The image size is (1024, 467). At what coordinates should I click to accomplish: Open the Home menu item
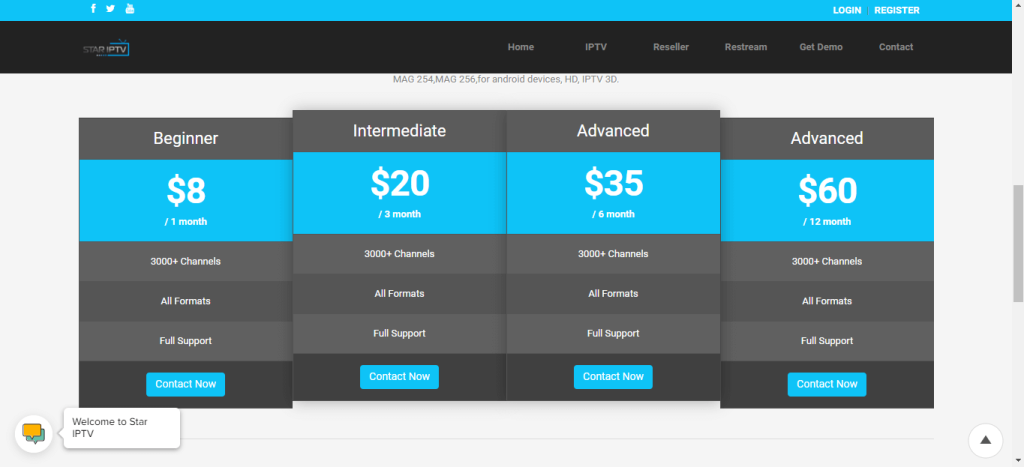click(x=520, y=47)
